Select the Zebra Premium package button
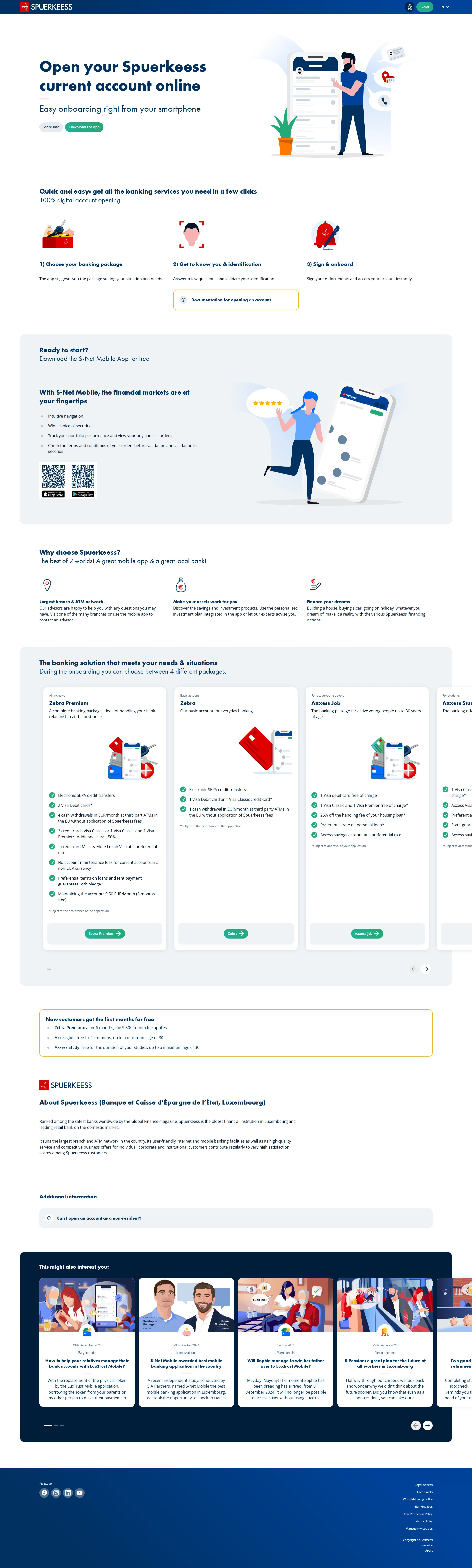472x1568 pixels. [x=105, y=933]
